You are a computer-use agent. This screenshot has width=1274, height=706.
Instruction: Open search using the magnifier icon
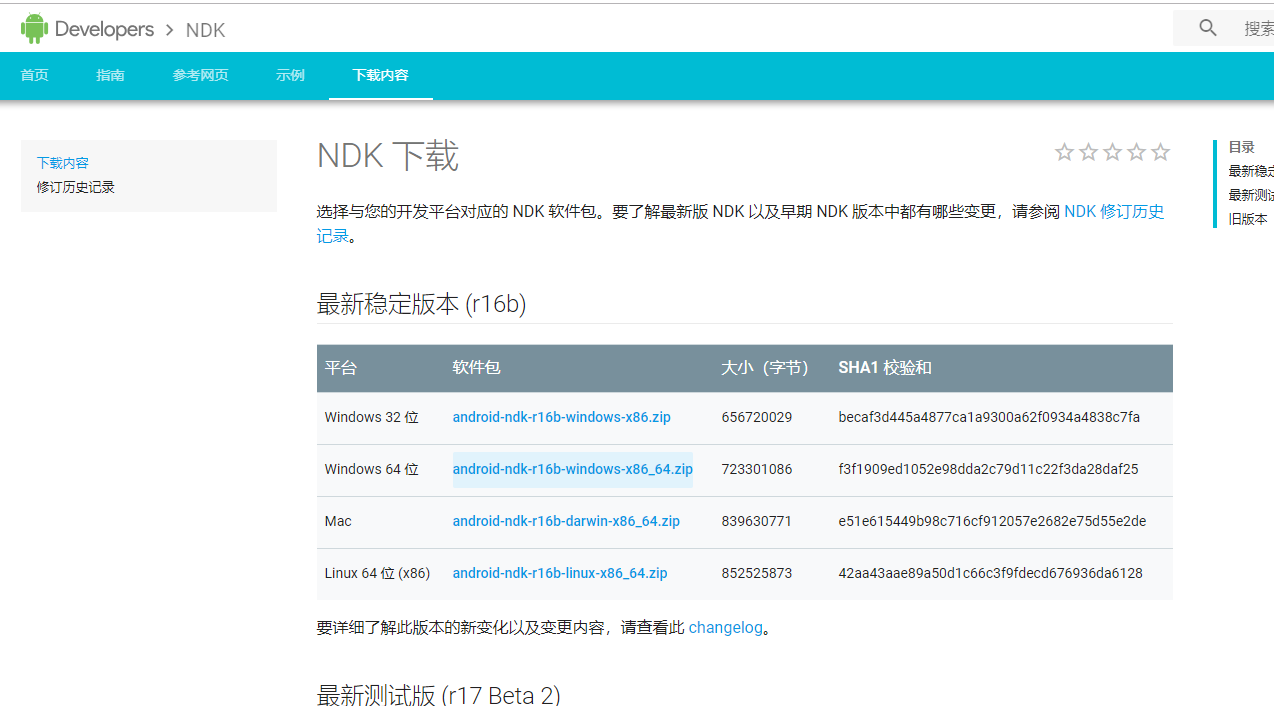click(x=1208, y=28)
